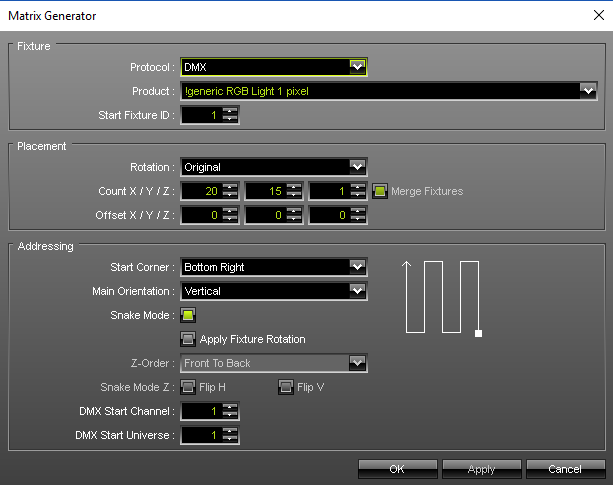613x485 pixels.
Task: Open the Rotation dropdown
Action: (x=357, y=167)
